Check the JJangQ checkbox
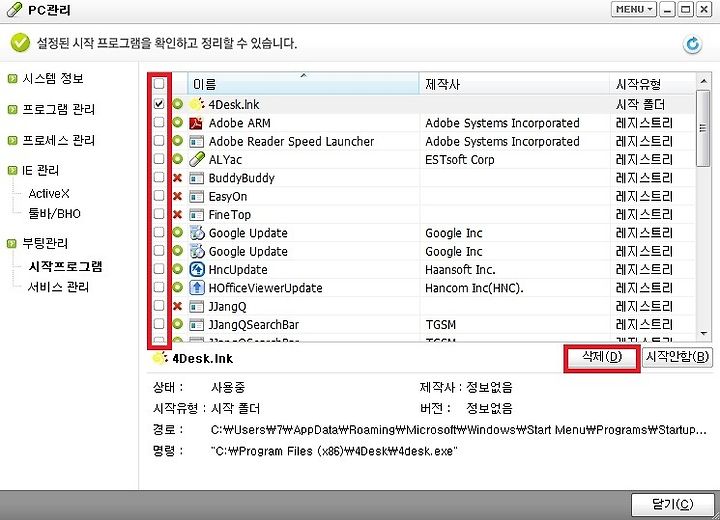Screen dimensions: 720x520 coord(159,305)
